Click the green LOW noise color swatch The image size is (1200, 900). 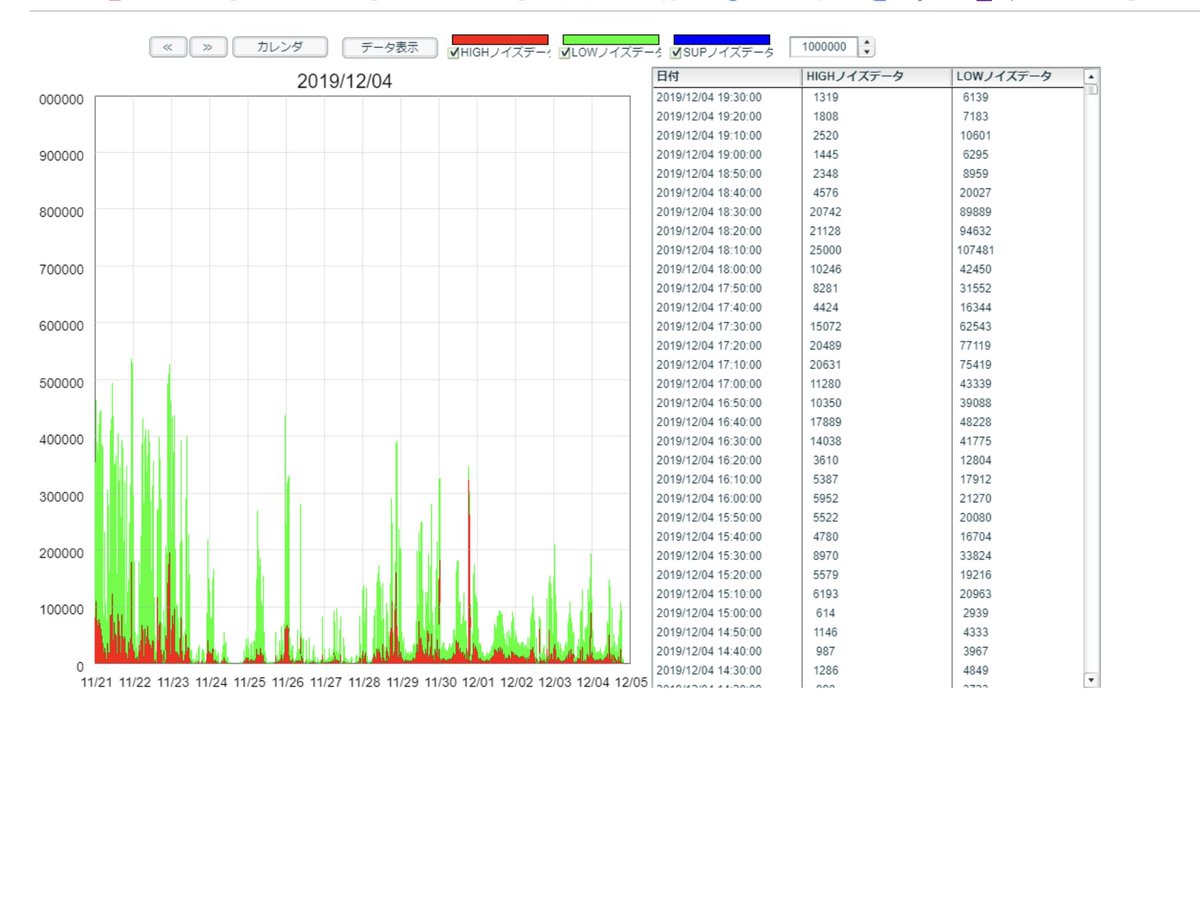tap(611, 40)
